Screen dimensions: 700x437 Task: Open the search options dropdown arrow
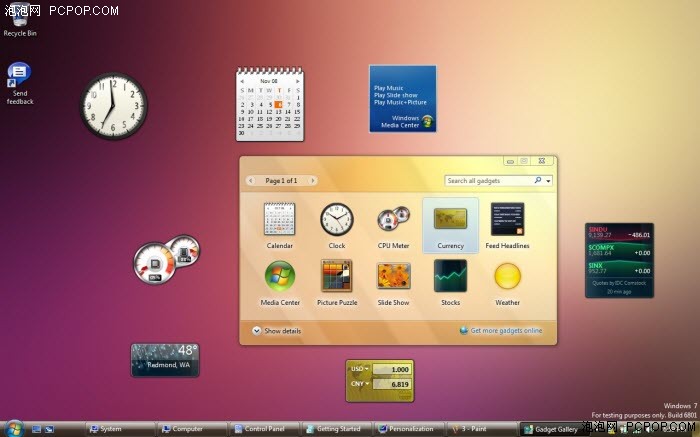(x=548, y=181)
